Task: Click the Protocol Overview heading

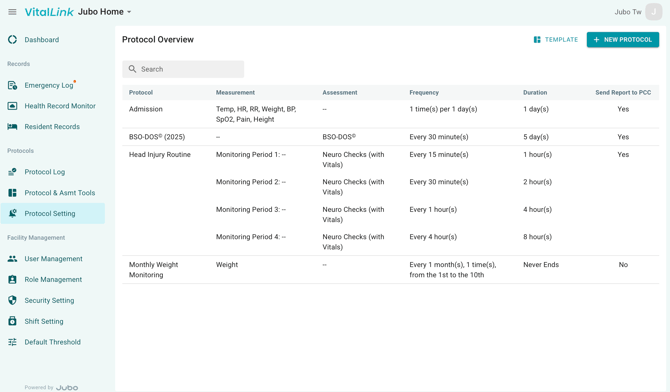Action: pos(158,39)
